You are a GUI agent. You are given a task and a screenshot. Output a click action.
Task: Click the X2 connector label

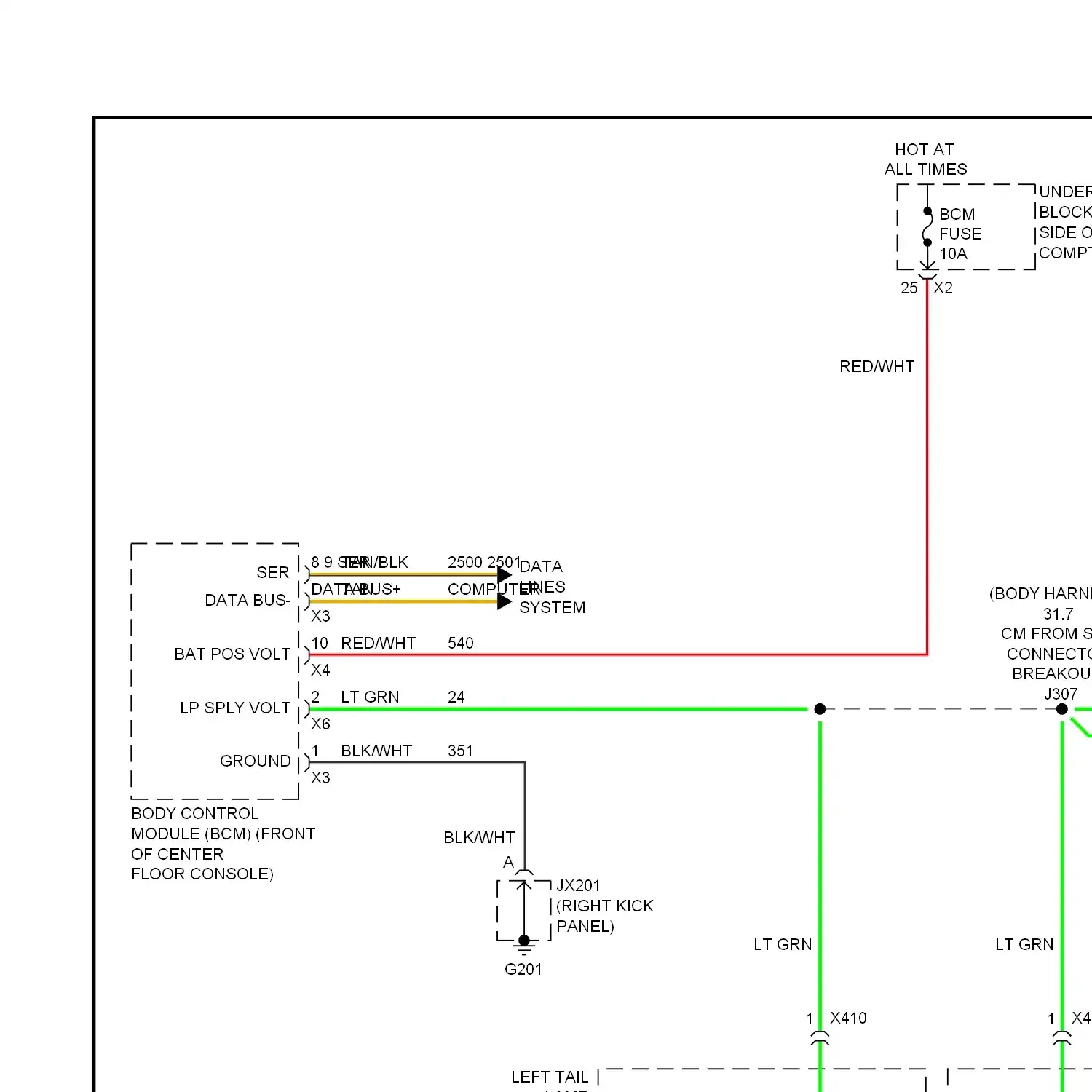coord(943,288)
